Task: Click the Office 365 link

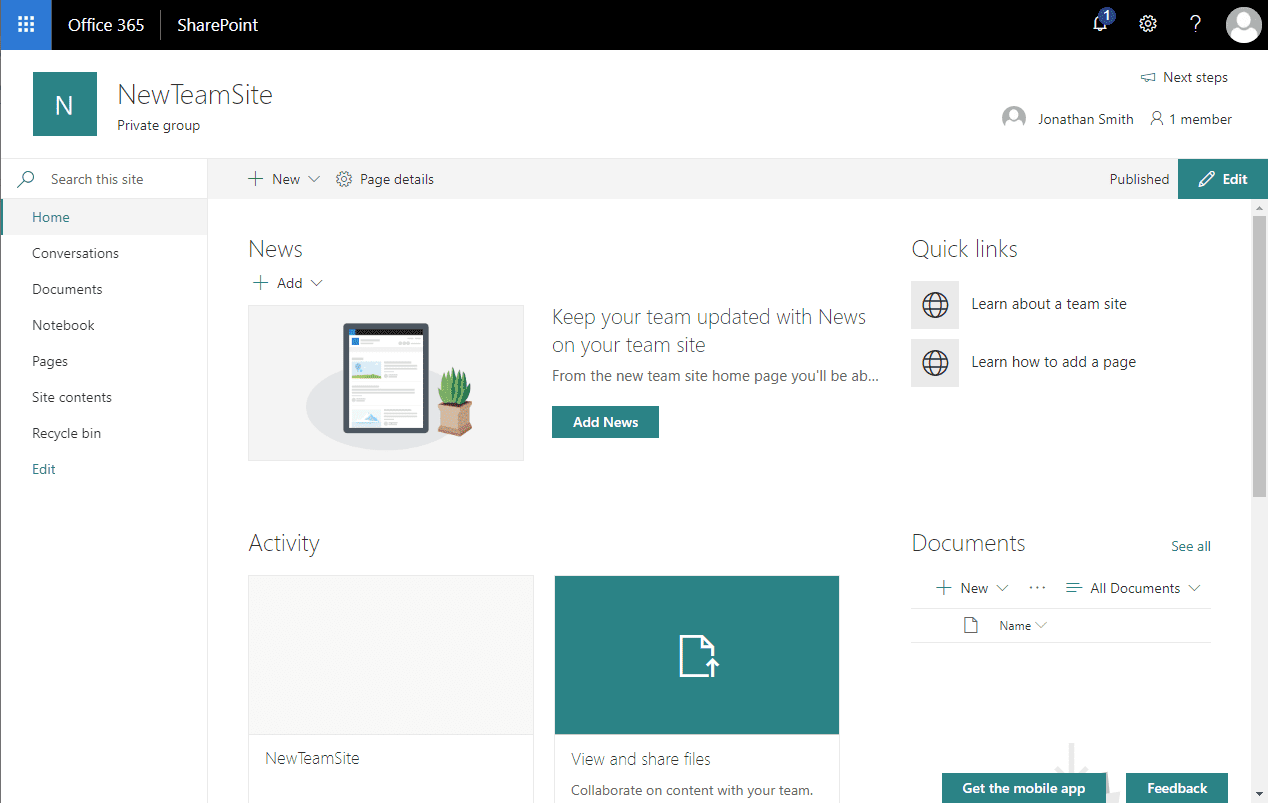Action: (x=106, y=25)
